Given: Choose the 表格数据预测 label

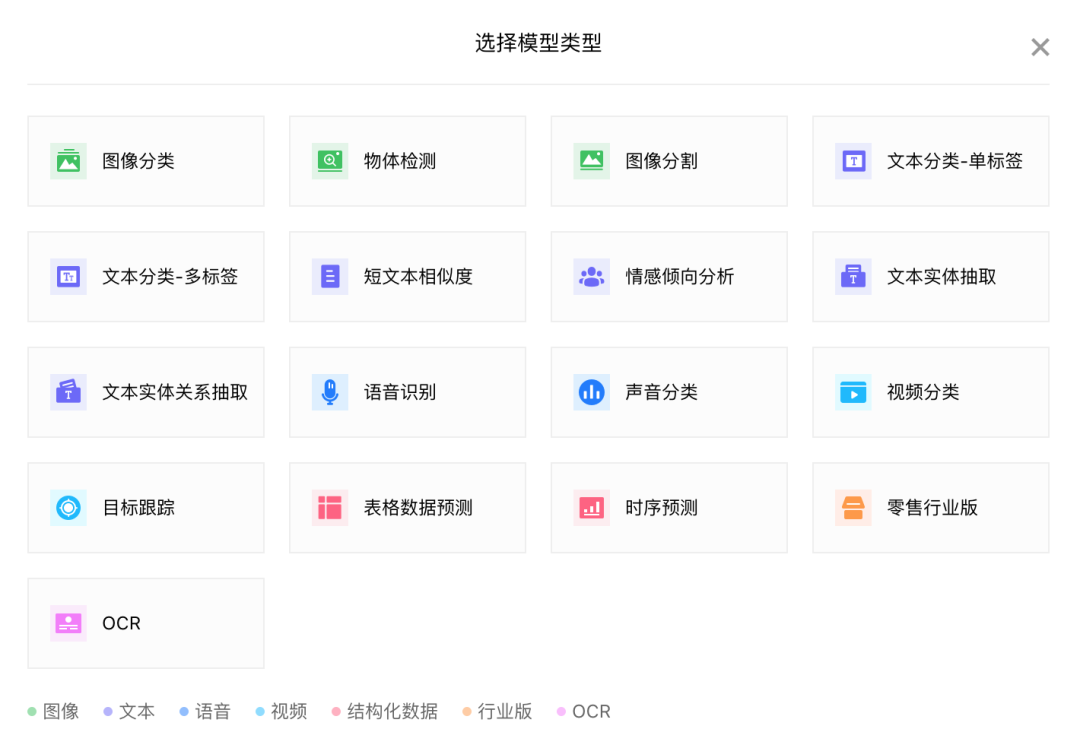Looking at the screenshot, I should point(418,508).
